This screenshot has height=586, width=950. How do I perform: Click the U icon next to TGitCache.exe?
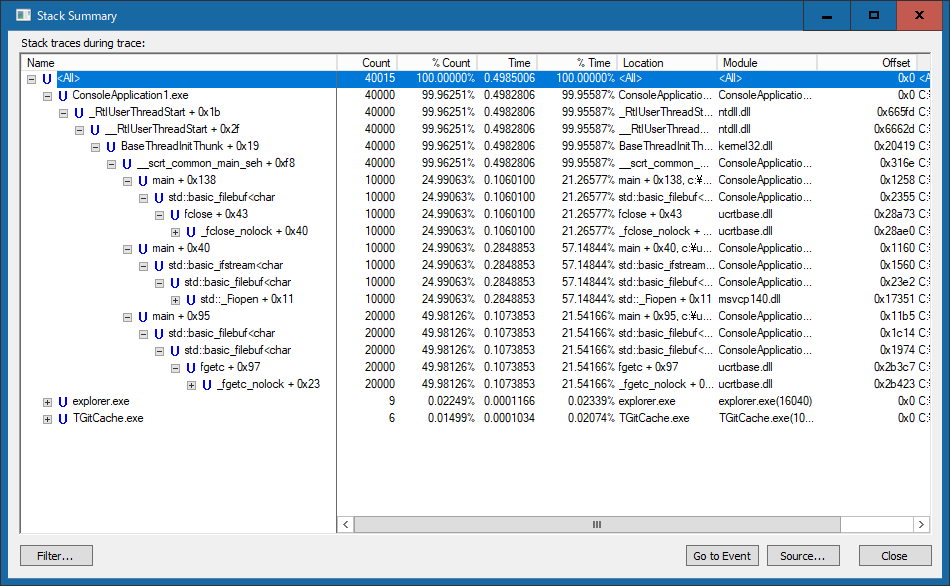point(63,418)
